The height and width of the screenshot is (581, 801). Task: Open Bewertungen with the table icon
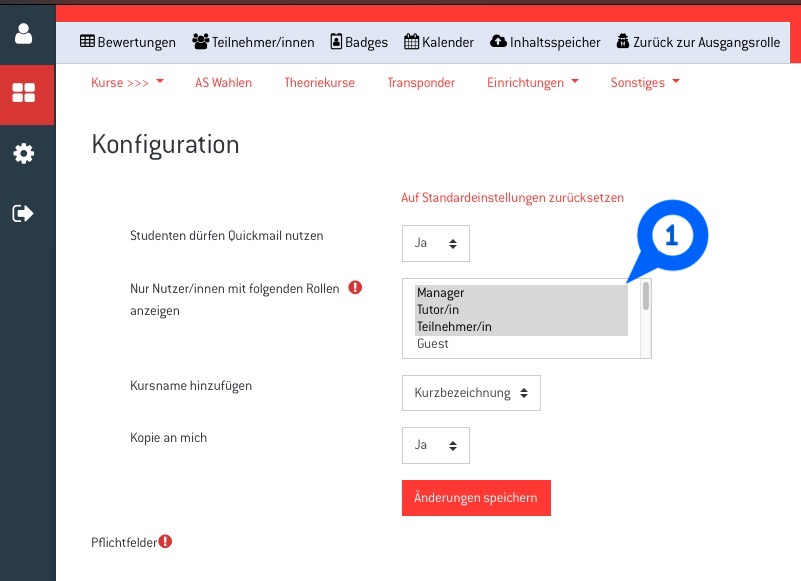pyautogui.click(x=127, y=42)
